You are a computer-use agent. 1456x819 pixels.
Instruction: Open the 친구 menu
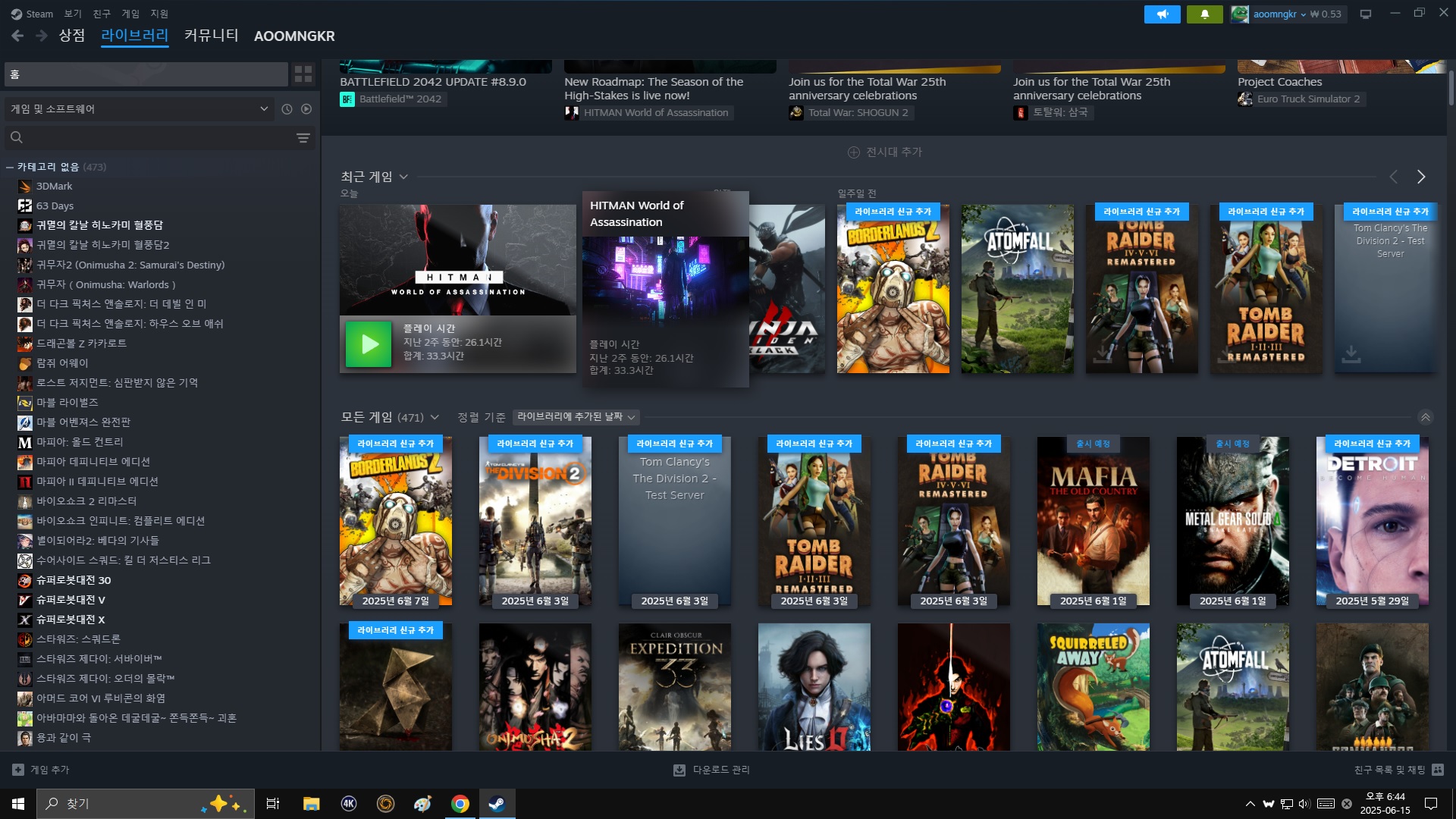(x=102, y=14)
